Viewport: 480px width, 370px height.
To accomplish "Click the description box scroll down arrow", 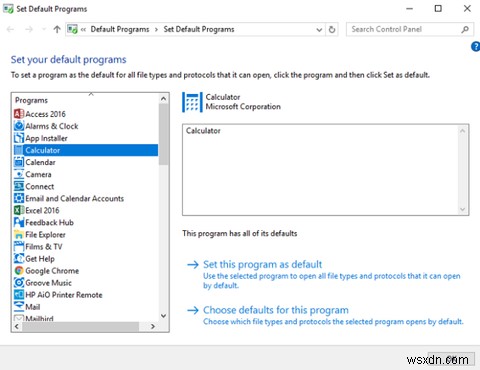I will 462,209.
